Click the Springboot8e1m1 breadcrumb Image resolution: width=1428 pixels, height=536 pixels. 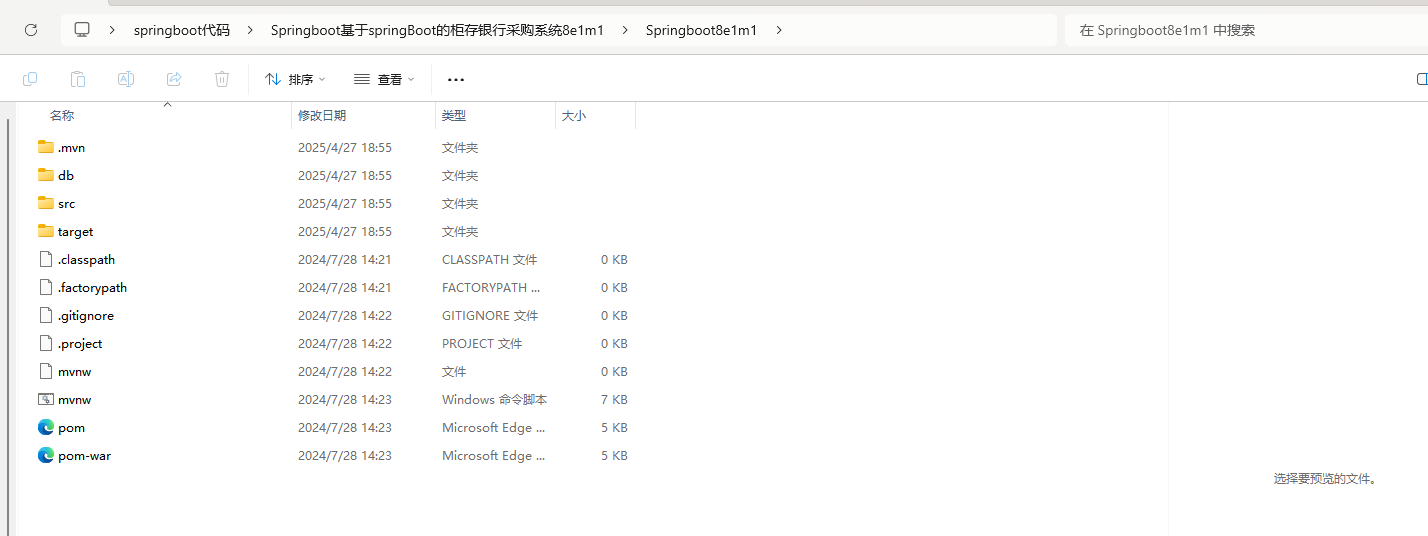click(701, 30)
